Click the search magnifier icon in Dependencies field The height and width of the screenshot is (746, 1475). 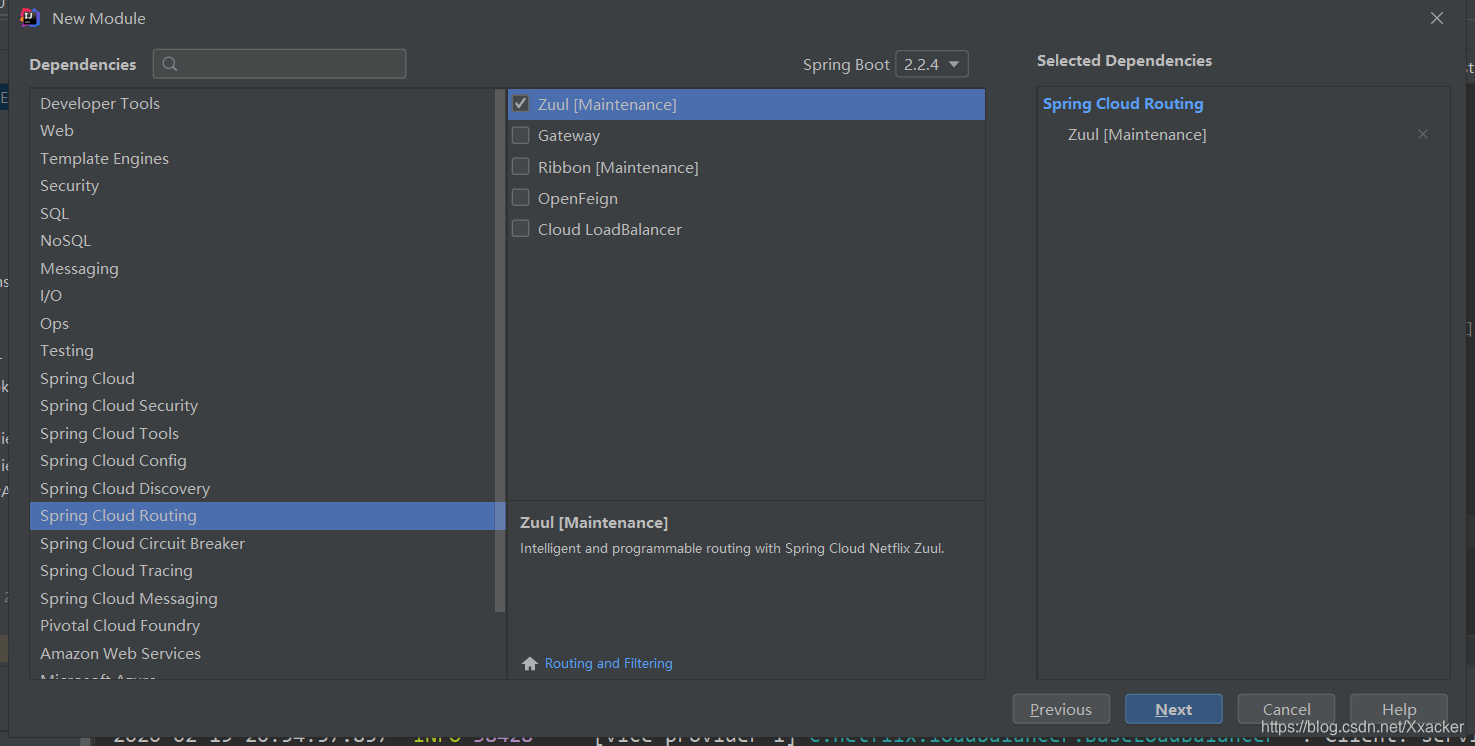(x=170, y=64)
